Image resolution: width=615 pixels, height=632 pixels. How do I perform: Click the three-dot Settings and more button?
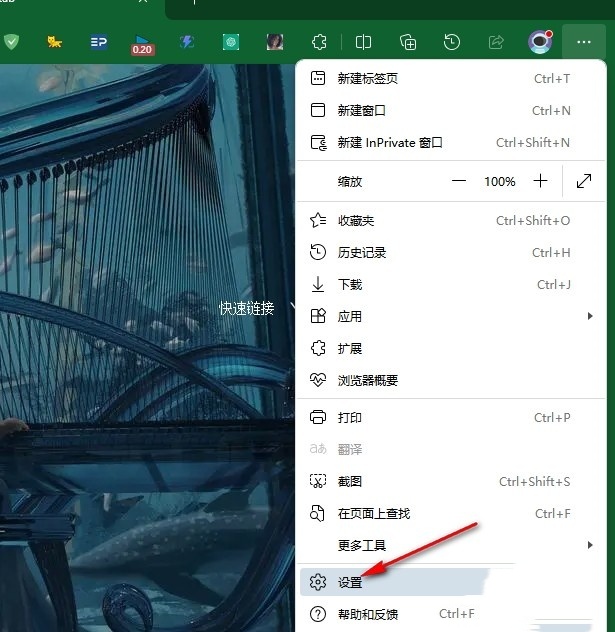[x=584, y=42]
